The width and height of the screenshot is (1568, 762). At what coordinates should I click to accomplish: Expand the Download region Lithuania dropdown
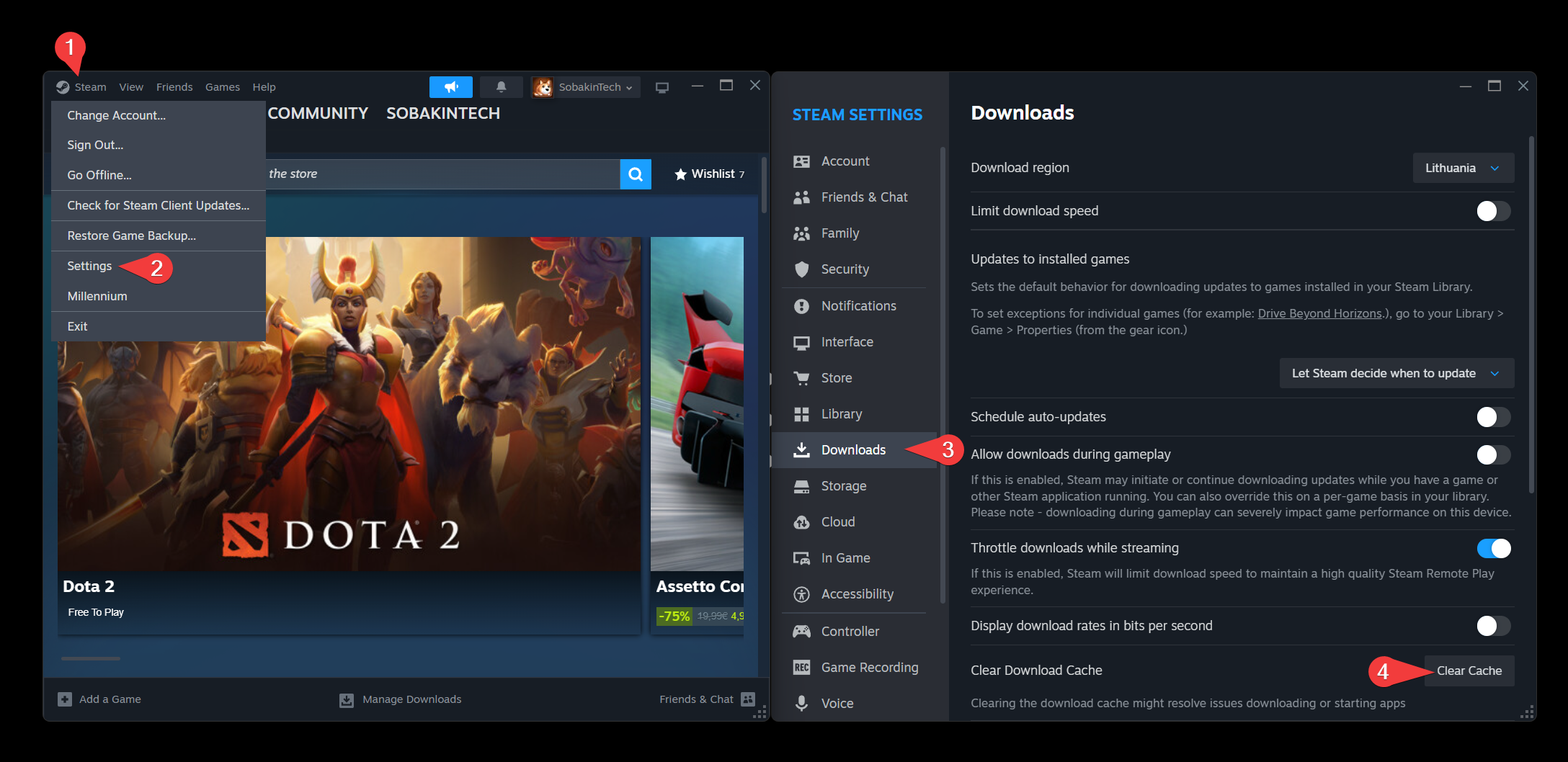1462,169
